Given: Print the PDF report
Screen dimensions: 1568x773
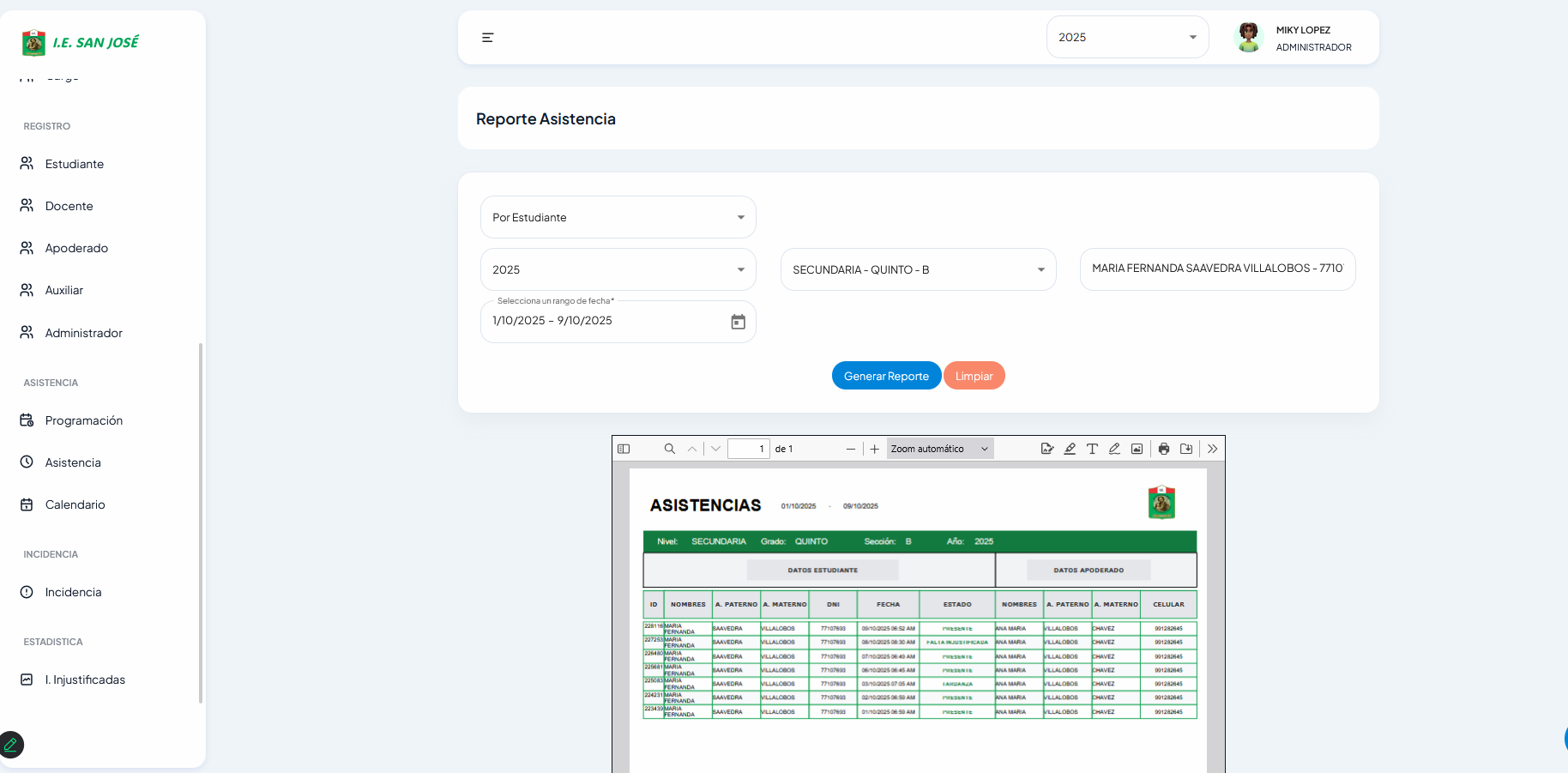Looking at the screenshot, I should point(1164,449).
